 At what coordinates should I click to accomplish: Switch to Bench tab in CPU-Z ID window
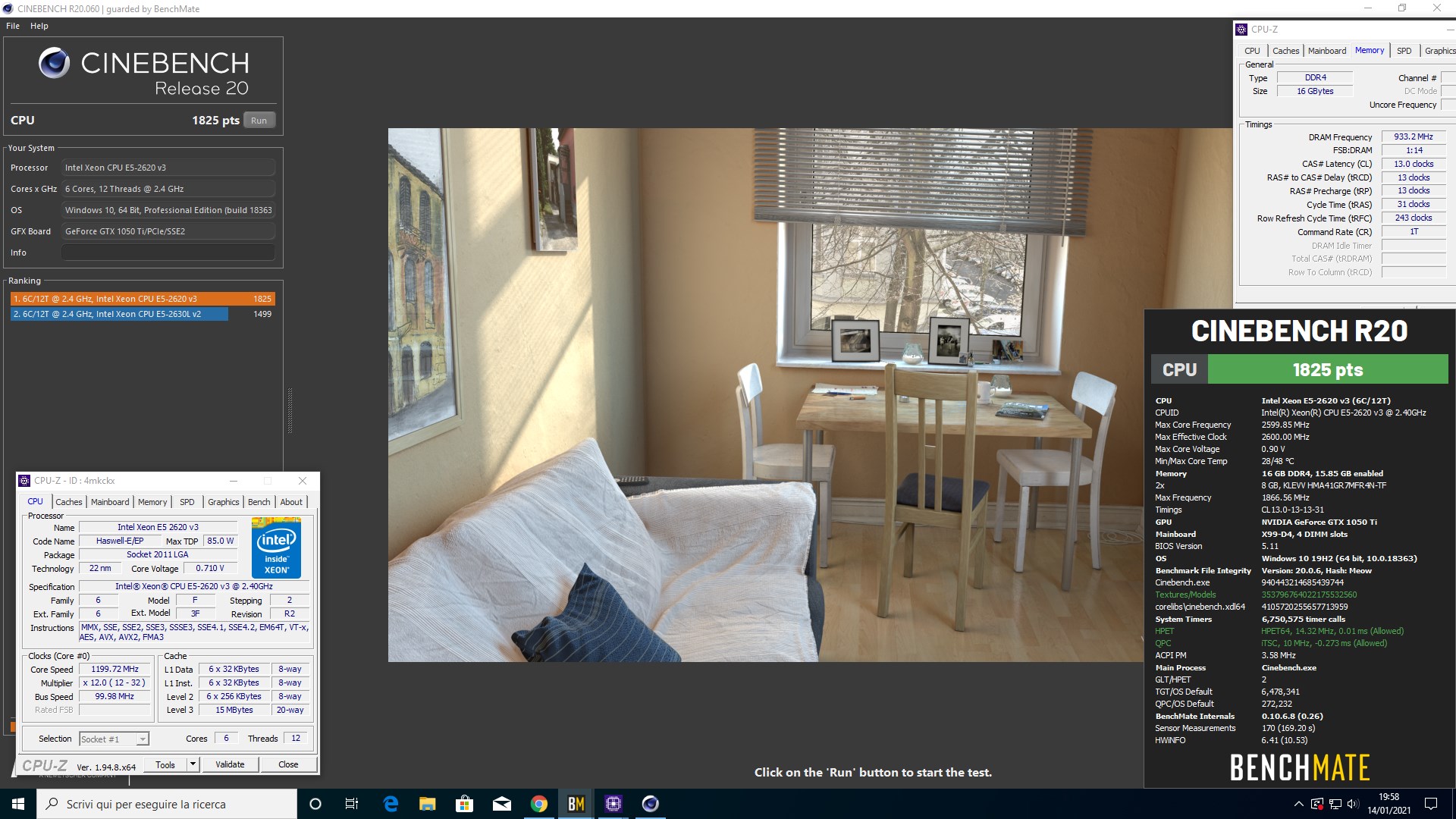tap(259, 502)
